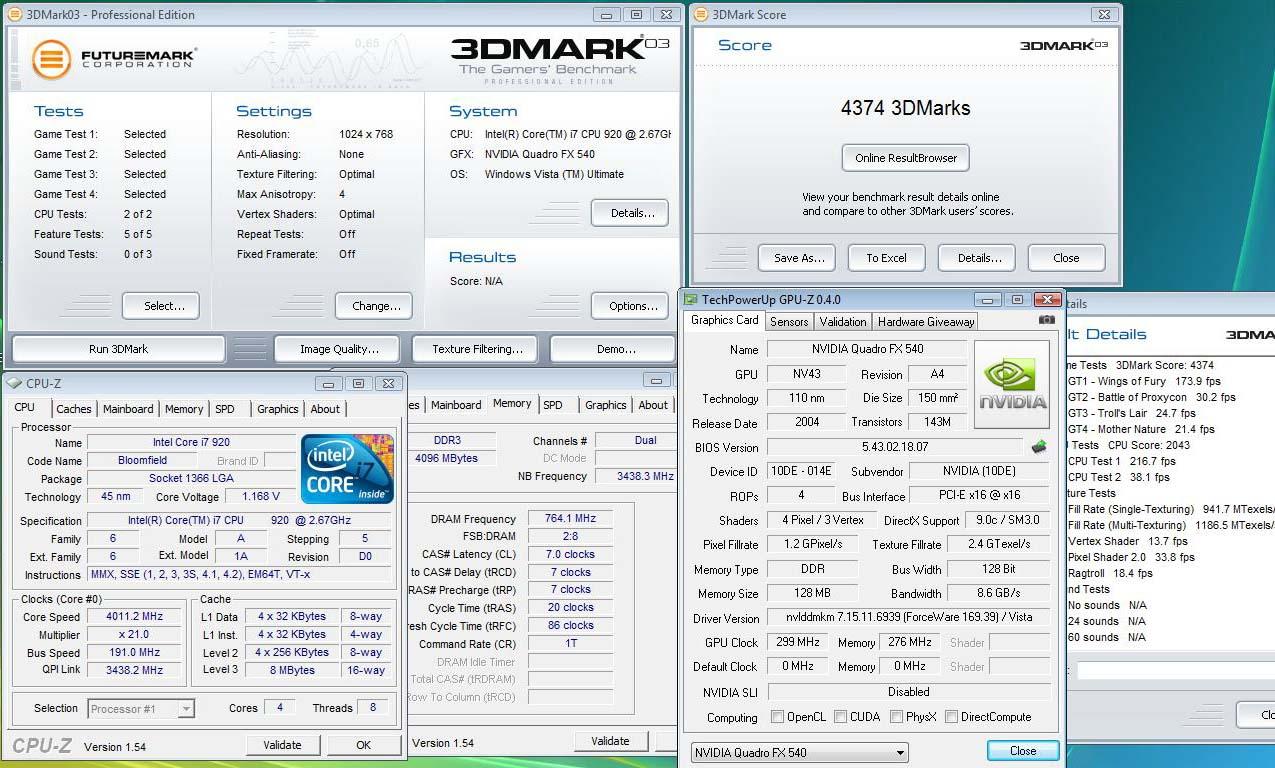Open the Graphics tab in front CPU-Z
The width and height of the screenshot is (1275, 768).
tap(278, 409)
